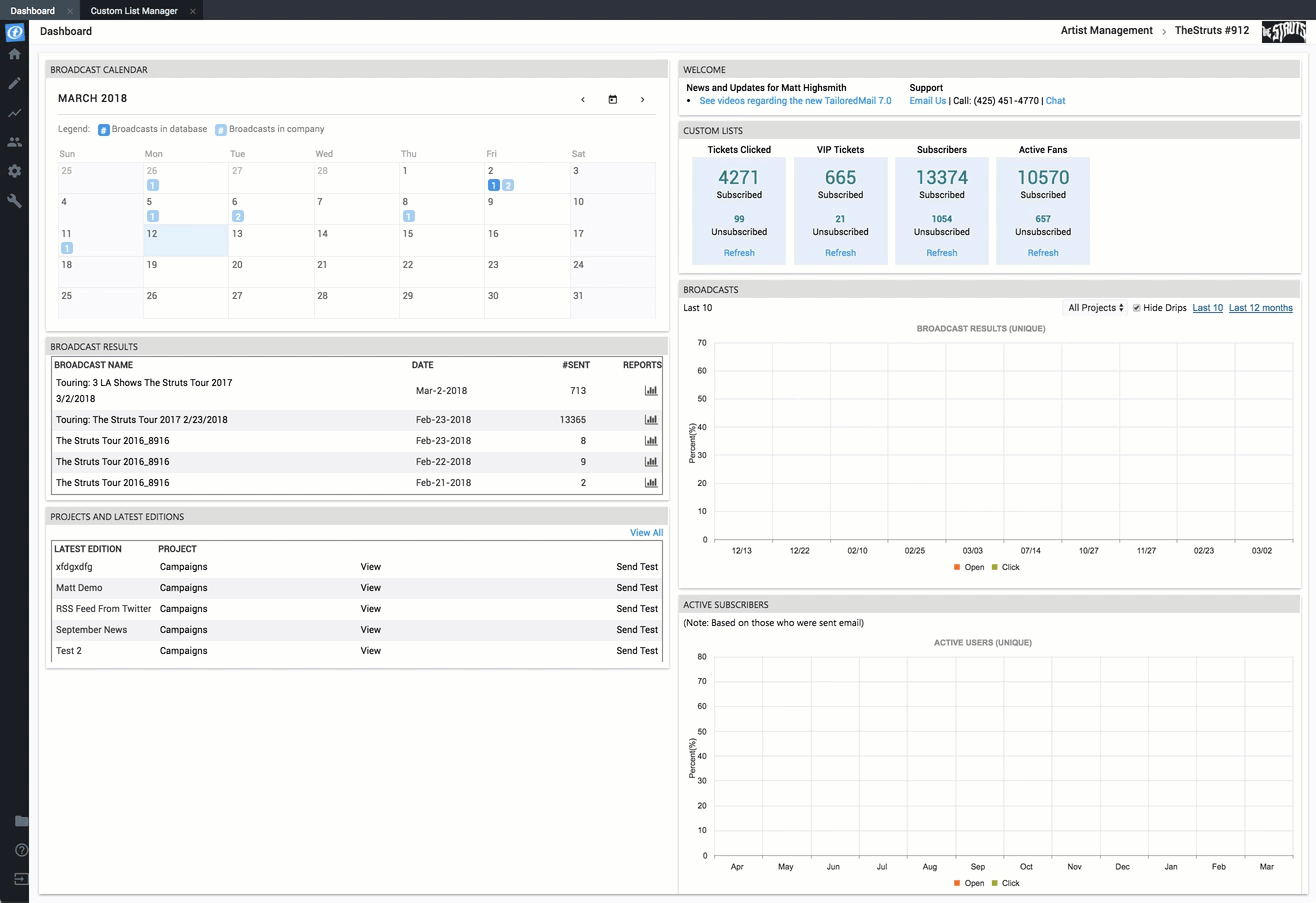The height and width of the screenshot is (903, 1316).
Task: Click 'Touring: The Struts Tour 2017 2/23/2018' broadcast name
Action: click(x=142, y=420)
